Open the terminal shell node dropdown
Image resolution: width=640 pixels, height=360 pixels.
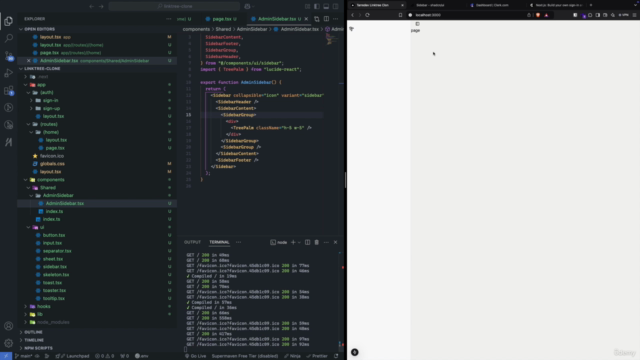click(x=299, y=242)
